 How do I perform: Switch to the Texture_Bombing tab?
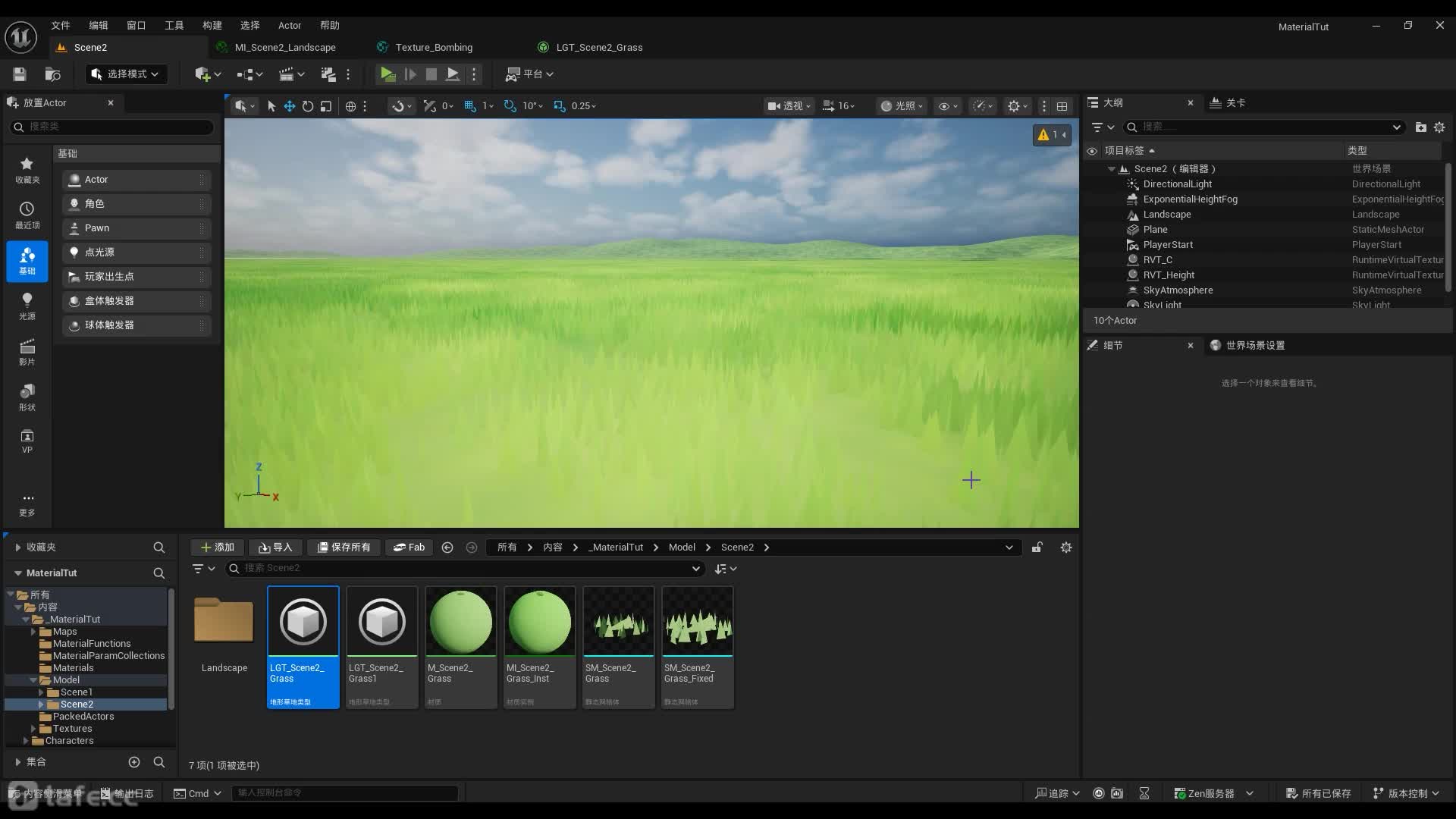tap(433, 47)
